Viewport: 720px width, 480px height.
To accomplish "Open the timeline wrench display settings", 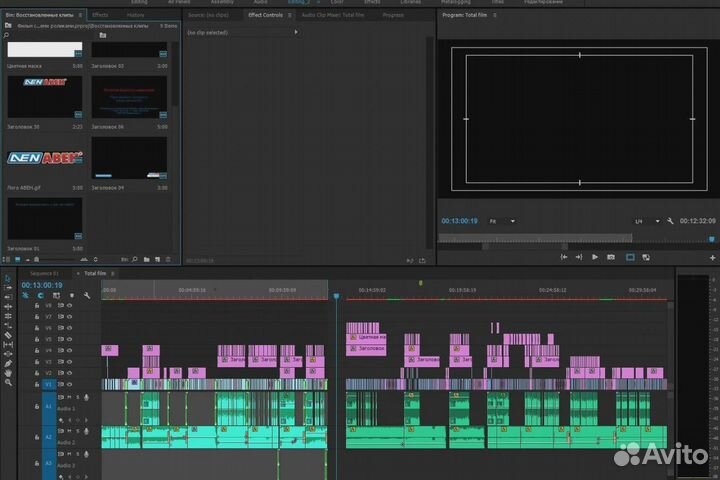I will [88, 296].
